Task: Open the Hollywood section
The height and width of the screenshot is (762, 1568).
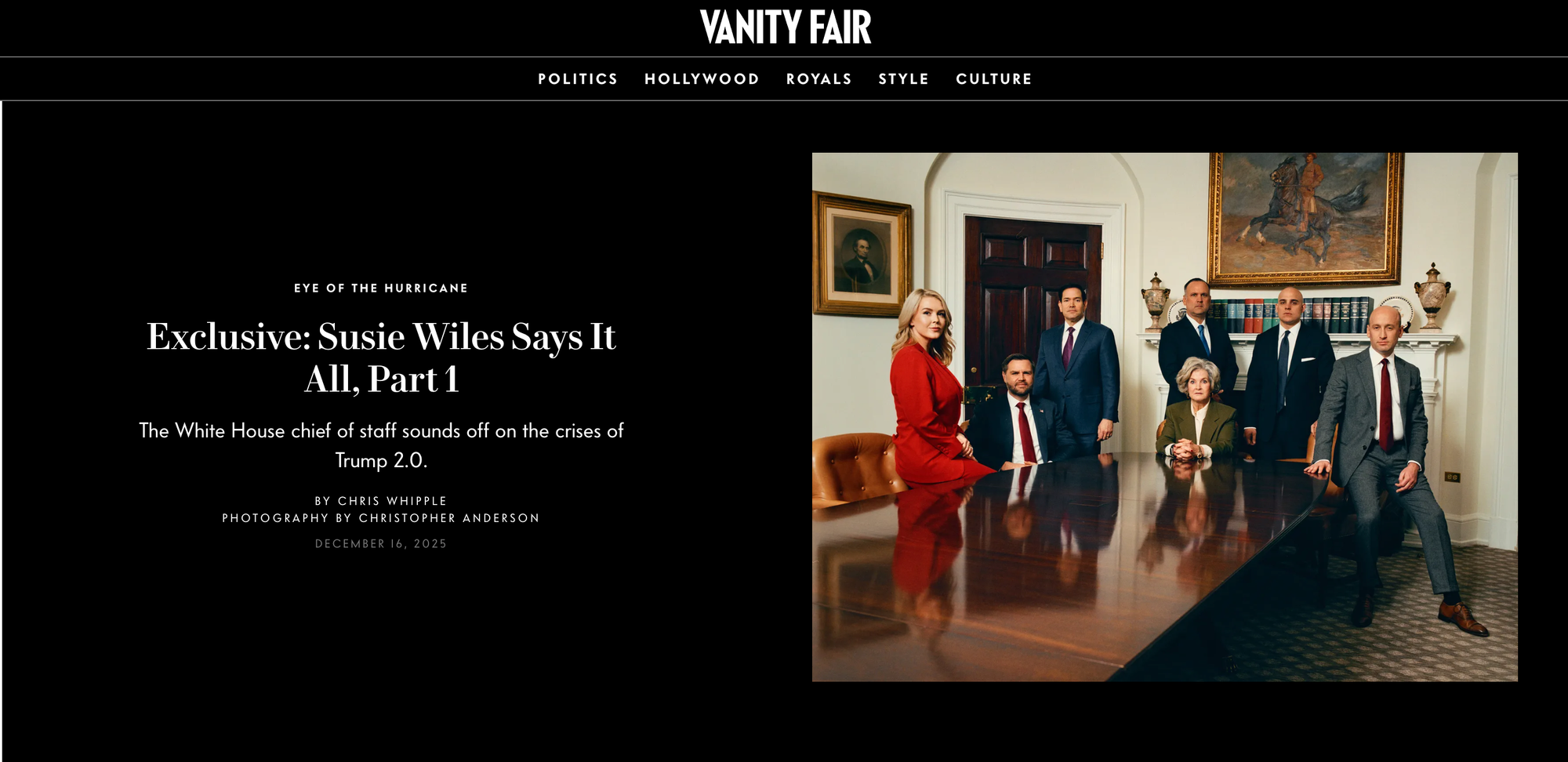Action: tap(702, 79)
